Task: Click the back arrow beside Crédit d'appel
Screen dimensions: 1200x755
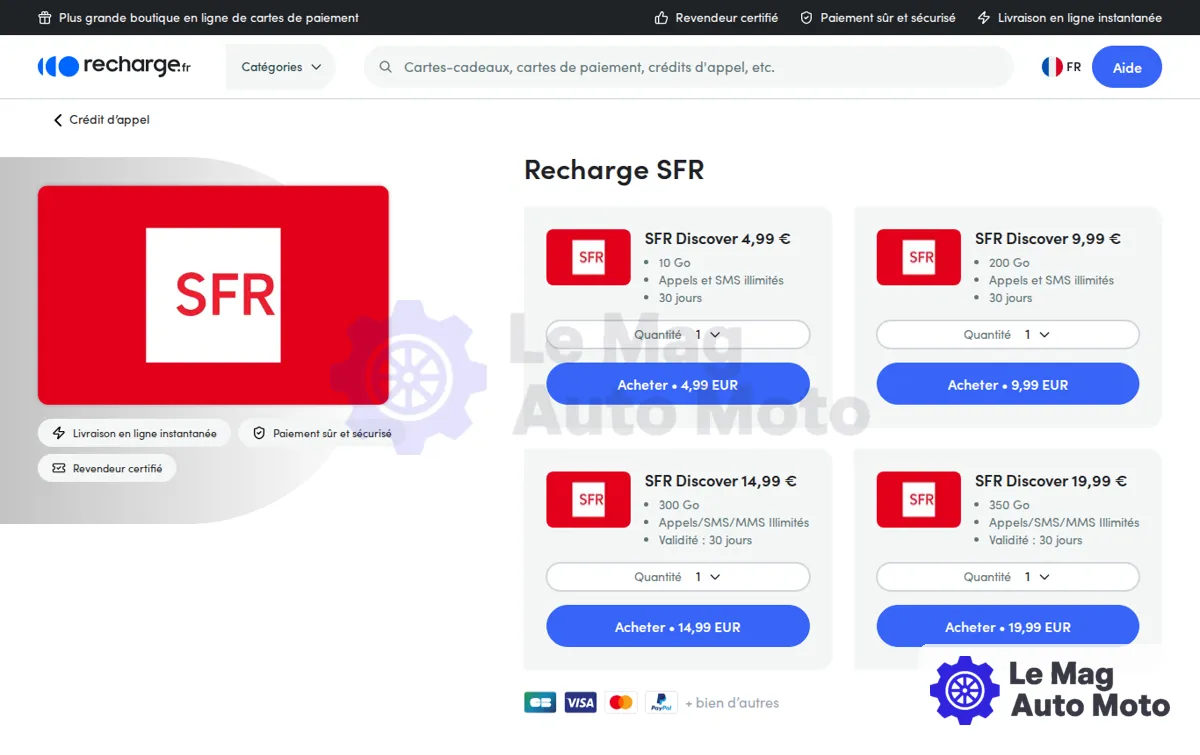Action: pos(57,120)
